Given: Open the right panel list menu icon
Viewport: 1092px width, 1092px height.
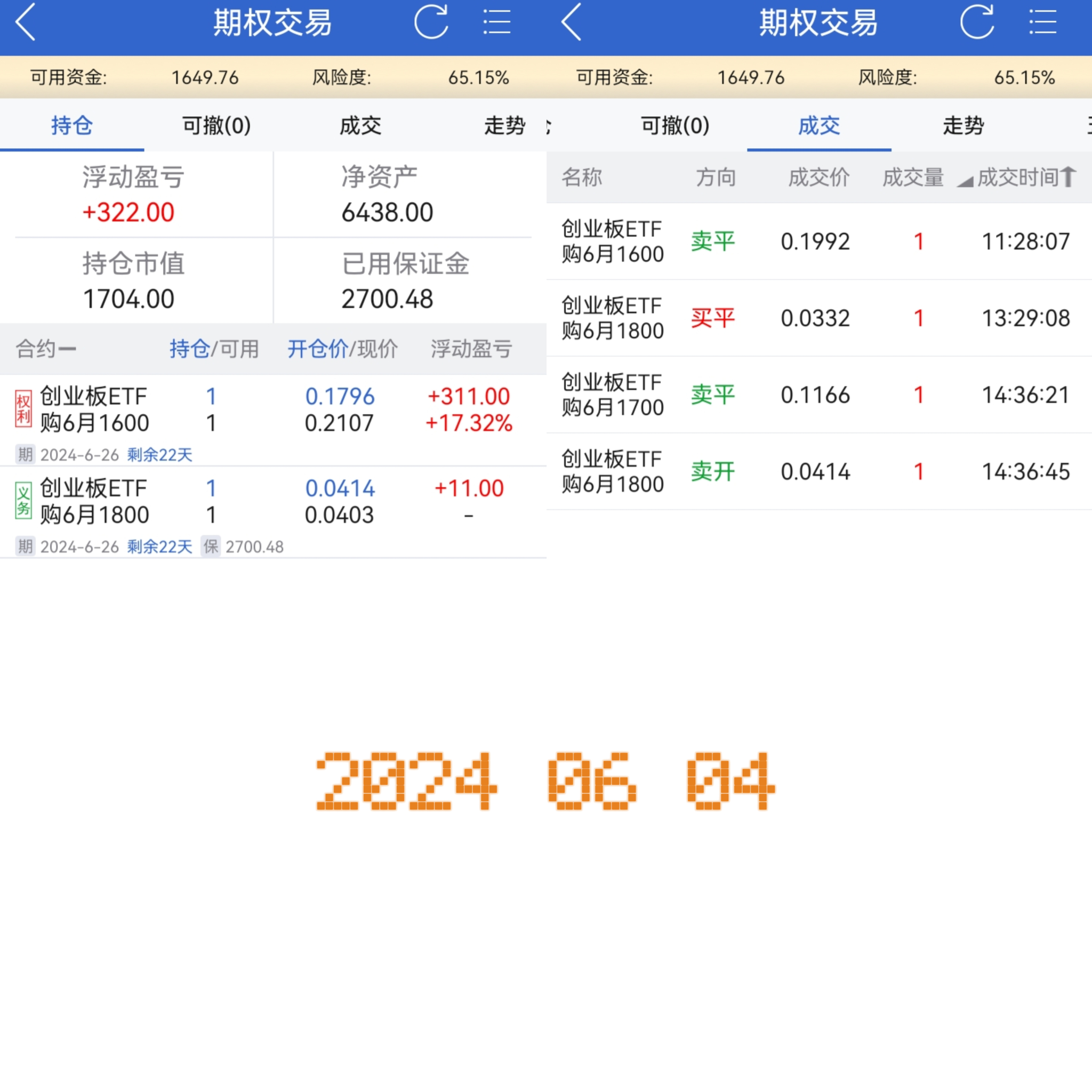Looking at the screenshot, I should coord(1043,22).
